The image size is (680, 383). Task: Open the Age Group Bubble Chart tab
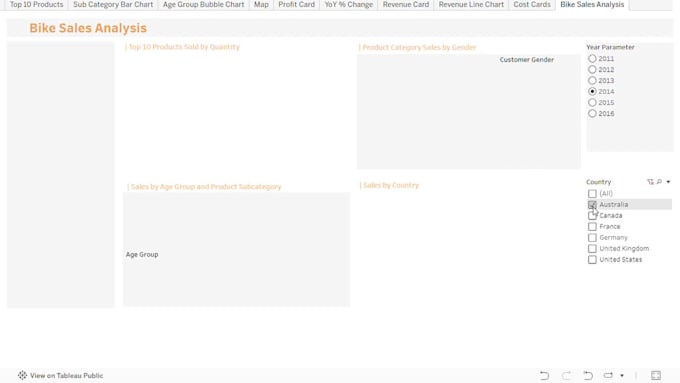point(203,5)
